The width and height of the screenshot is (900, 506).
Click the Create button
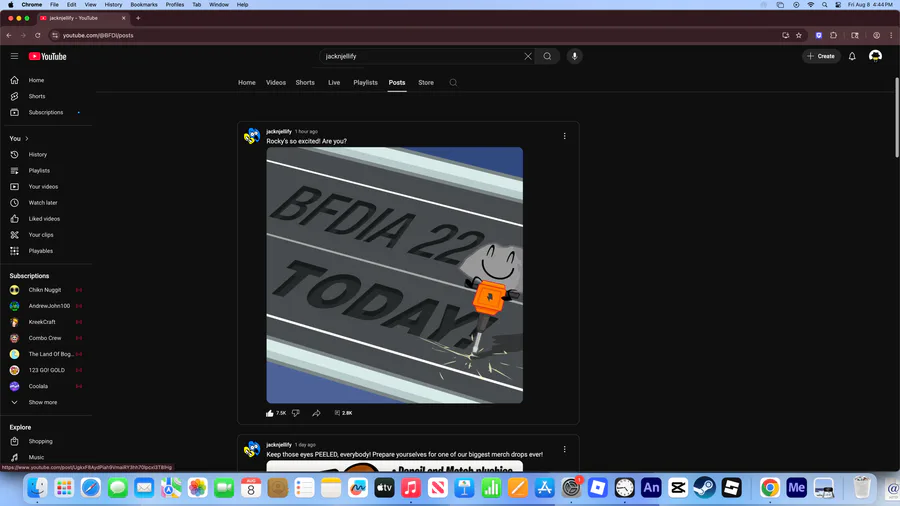tap(821, 56)
